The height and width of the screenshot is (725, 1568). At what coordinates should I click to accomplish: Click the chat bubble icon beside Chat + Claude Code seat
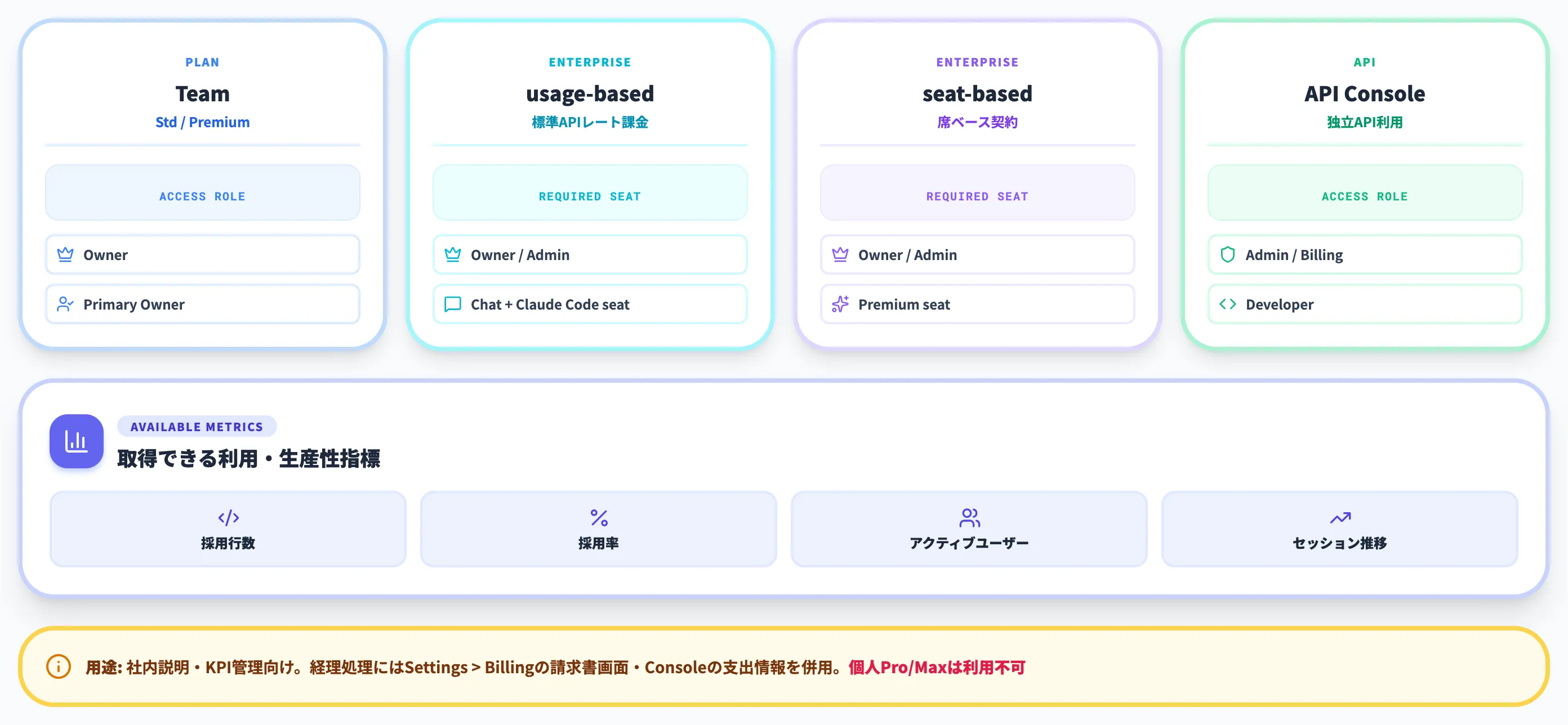[452, 303]
